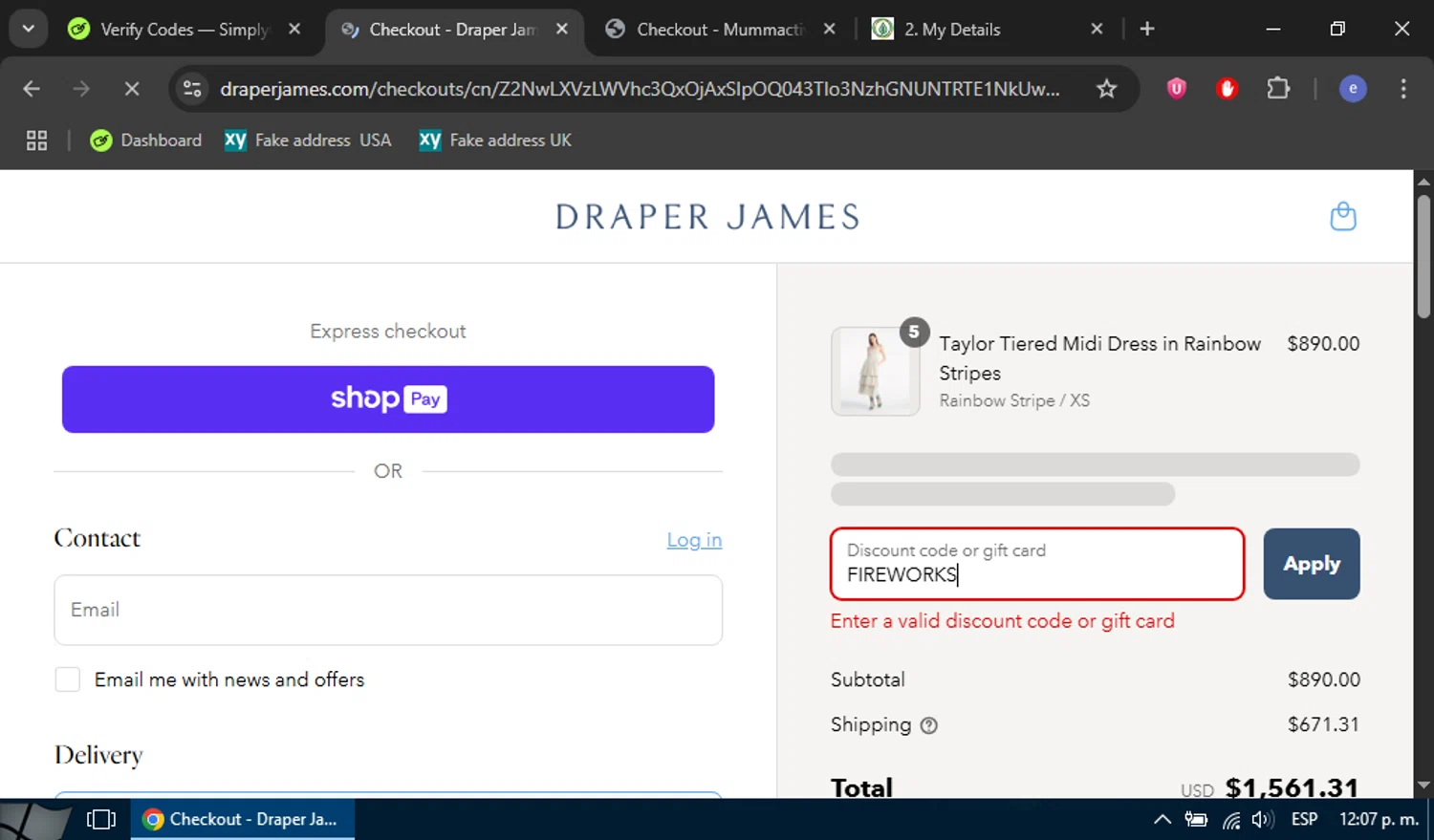Open the tab search dropdown arrow
The width and height of the screenshot is (1434, 840).
(x=28, y=29)
